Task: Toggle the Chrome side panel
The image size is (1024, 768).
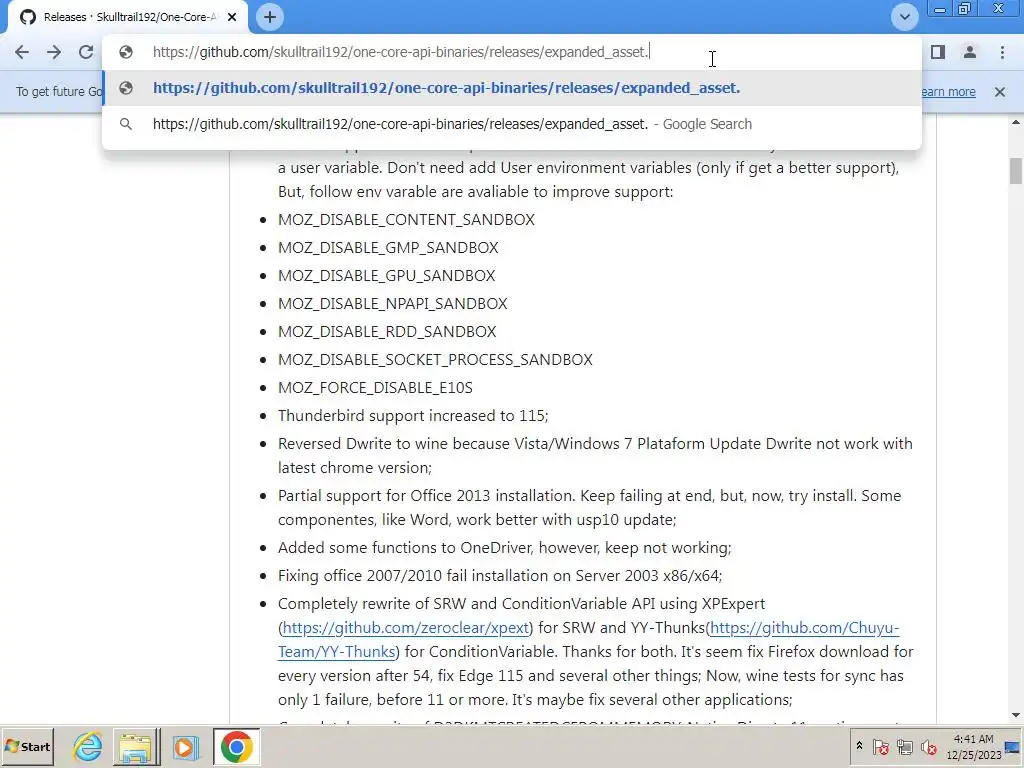Action: point(938,52)
